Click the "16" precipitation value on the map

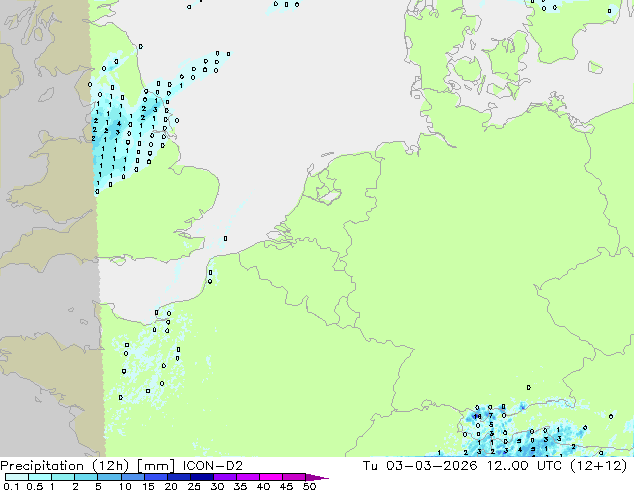pyautogui.click(x=478, y=416)
